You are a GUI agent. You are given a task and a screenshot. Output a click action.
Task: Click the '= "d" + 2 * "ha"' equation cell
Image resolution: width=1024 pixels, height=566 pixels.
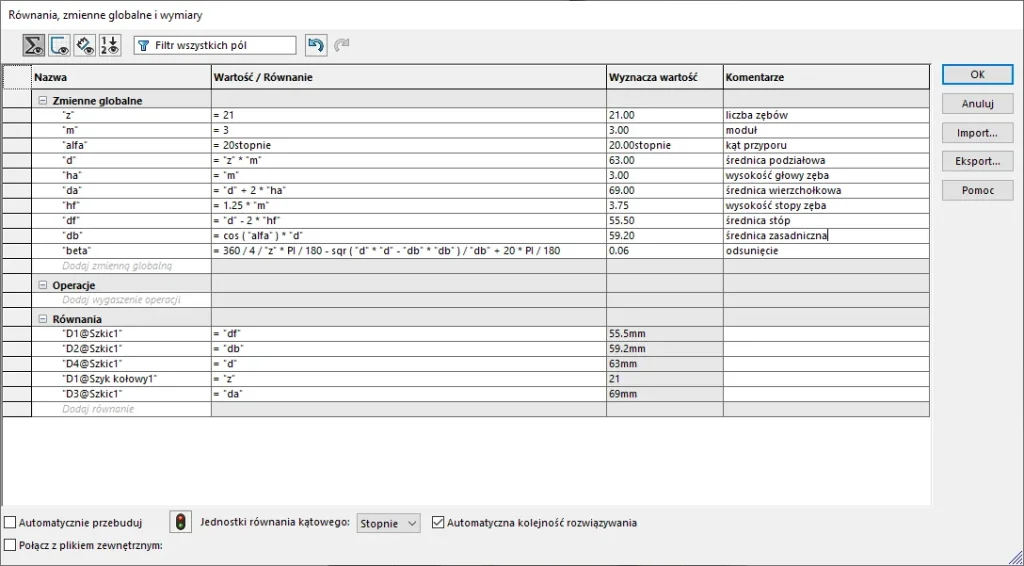click(409, 191)
